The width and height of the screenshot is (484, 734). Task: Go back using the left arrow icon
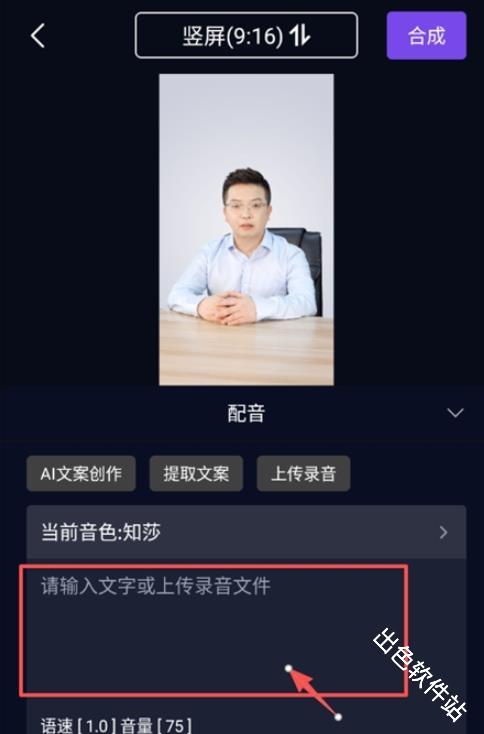(38, 36)
